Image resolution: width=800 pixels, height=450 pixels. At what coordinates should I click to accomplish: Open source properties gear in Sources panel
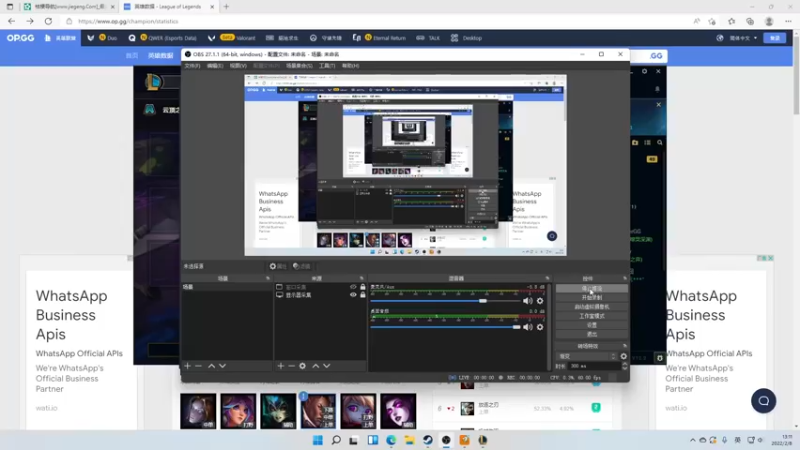303,366
